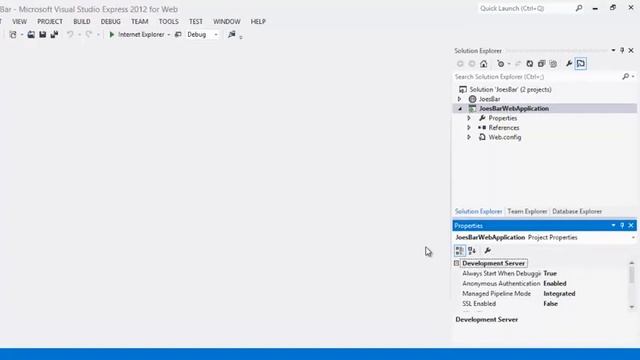
Task: Select the SSL Enabled False value
Action: coord(550,304)
